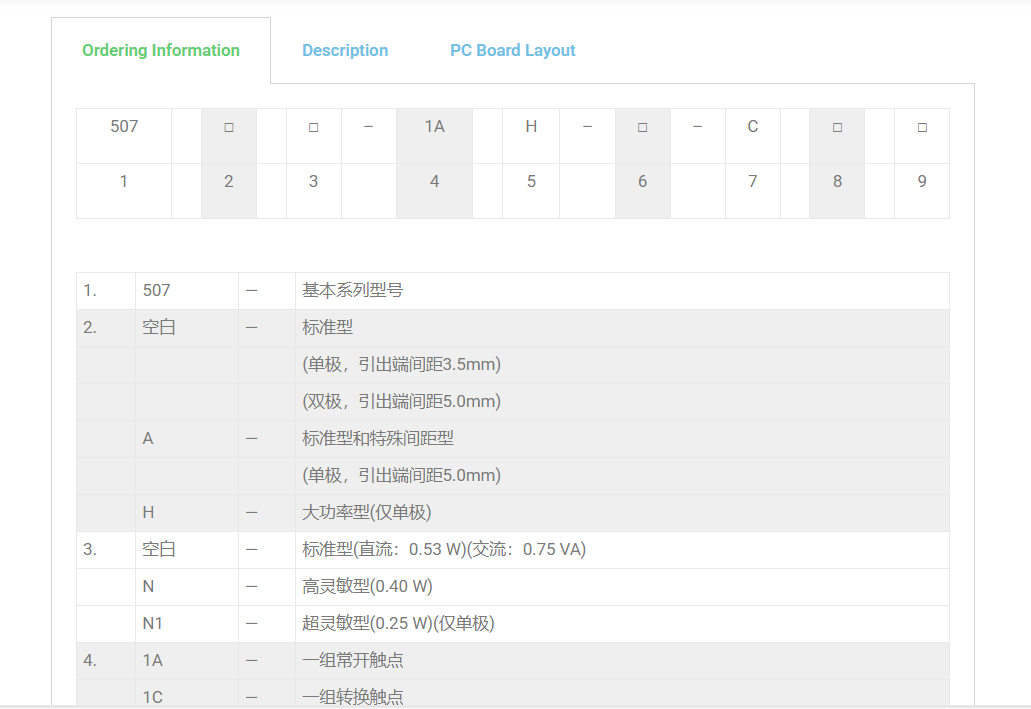Select the C cell in the ordering code row
The width and height of the screenshot is (1031, 709).
[753, 127]
